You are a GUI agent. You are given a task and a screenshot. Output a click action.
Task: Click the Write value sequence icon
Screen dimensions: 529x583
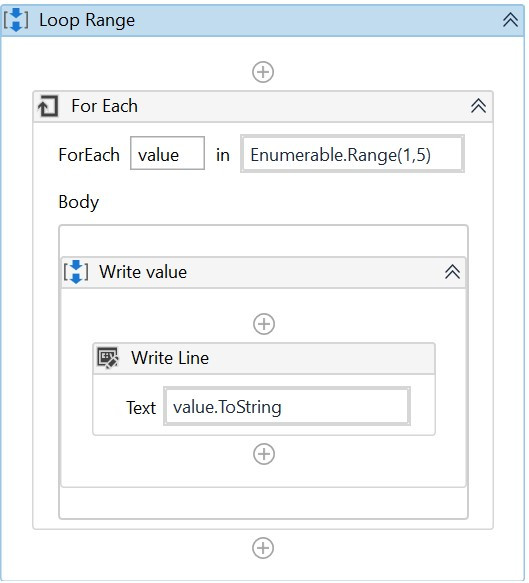pyautogui.click(x=76, y=272)
